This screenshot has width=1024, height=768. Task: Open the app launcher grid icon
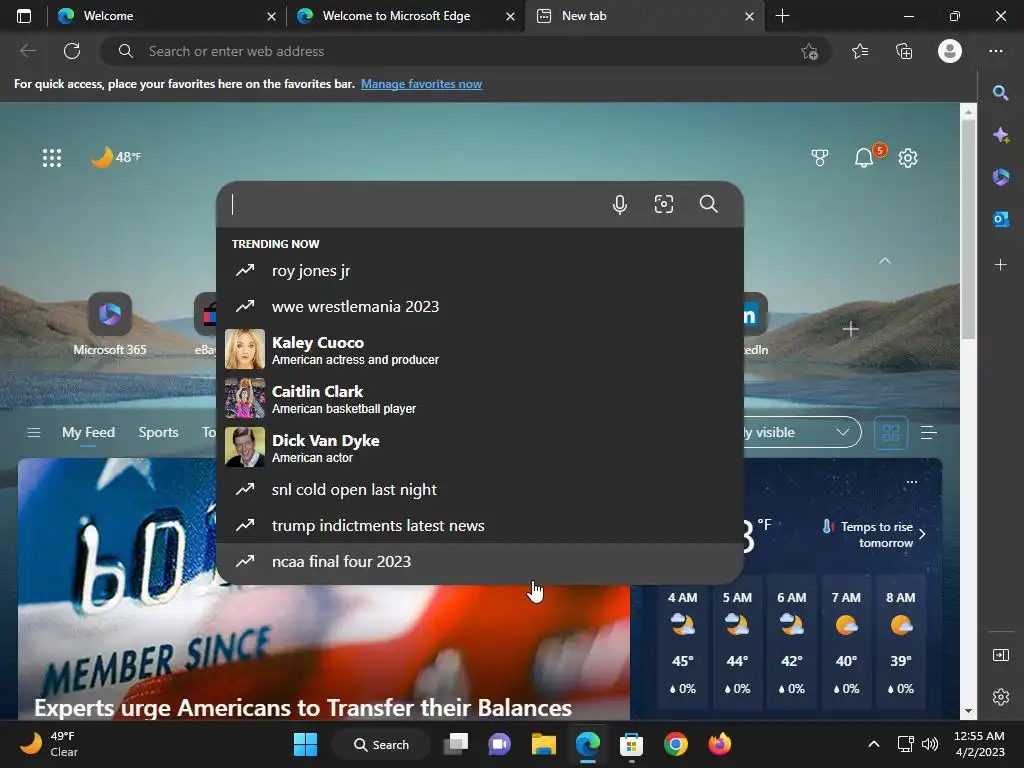(x=52, y=157)
